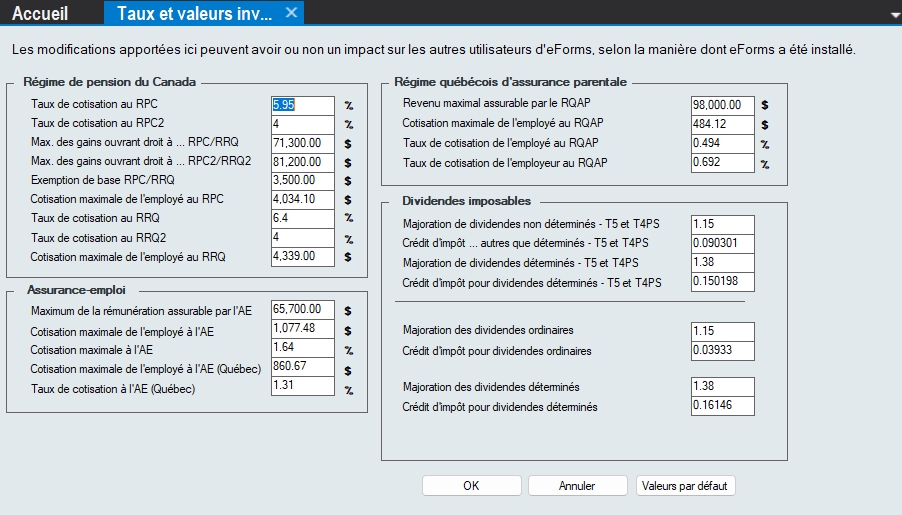Click the Régime de pension du Canada heading
The height and width of the screenshot is (515, 902).
pyautogui.click(x=109, y=82)
